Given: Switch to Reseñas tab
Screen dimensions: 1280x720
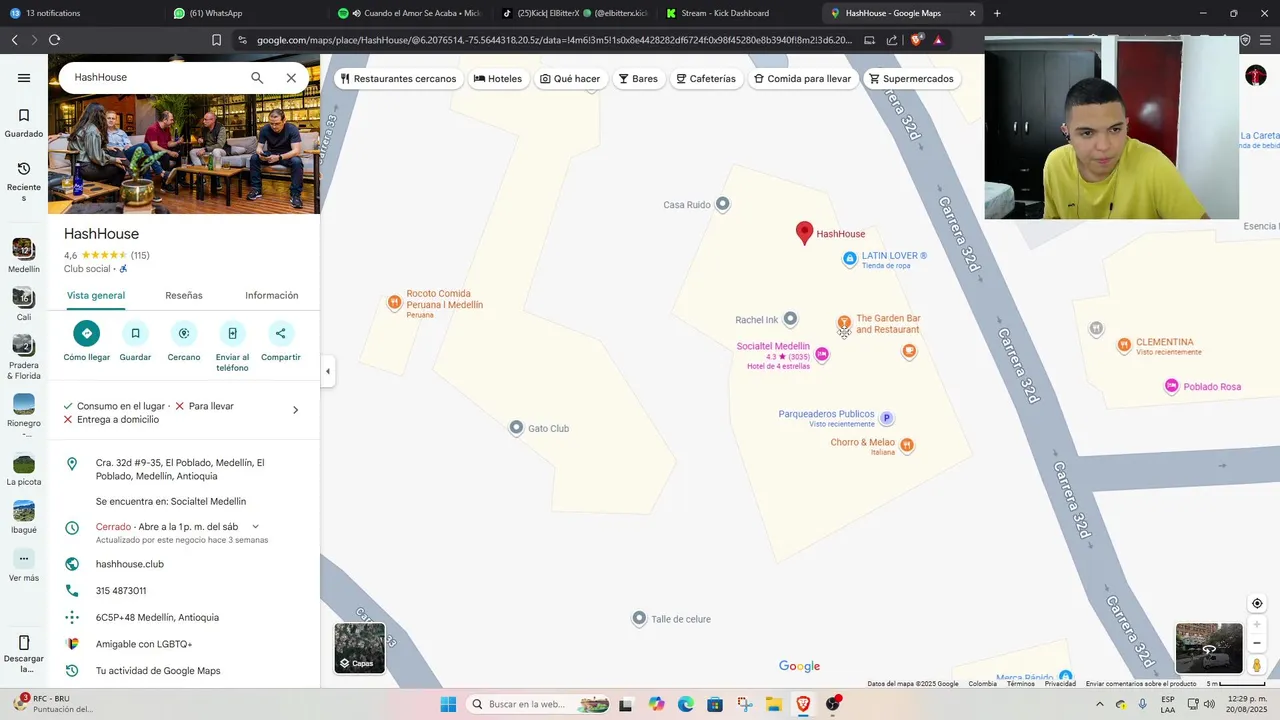Looking at the screenshot, I should pyautogui.click(x=184, y=295).
